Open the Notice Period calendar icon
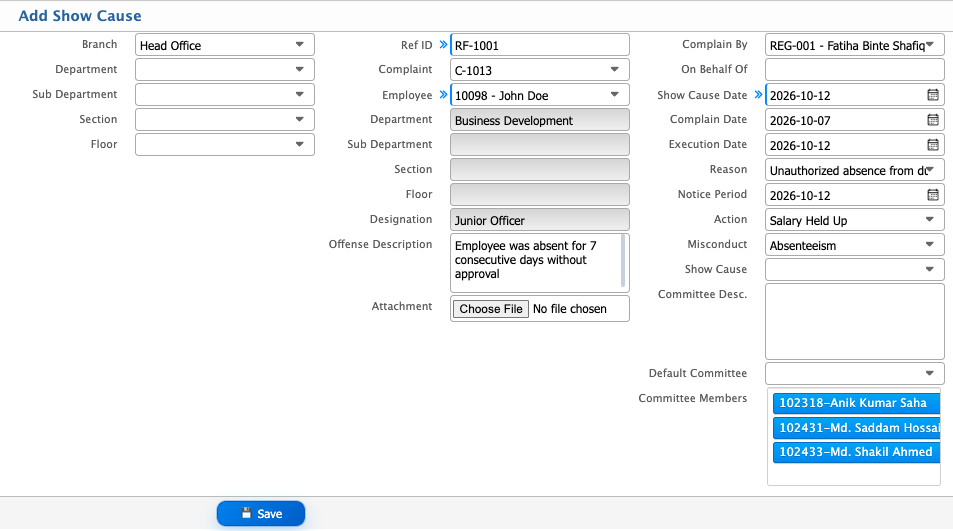This screenshot has width=953, height=531. pos(932,194)
